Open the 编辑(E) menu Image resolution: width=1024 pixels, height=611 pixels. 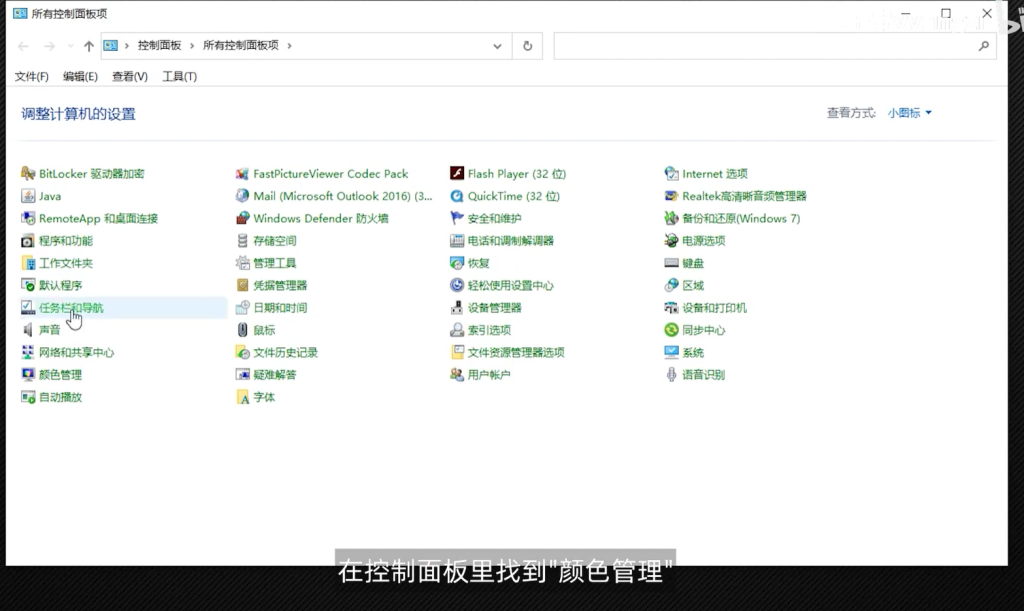point(80,76)
